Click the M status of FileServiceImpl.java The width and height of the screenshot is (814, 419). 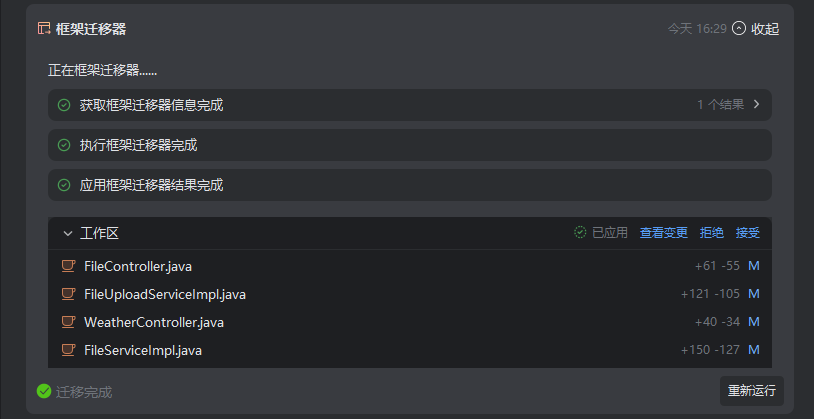(x=754, y=350)
